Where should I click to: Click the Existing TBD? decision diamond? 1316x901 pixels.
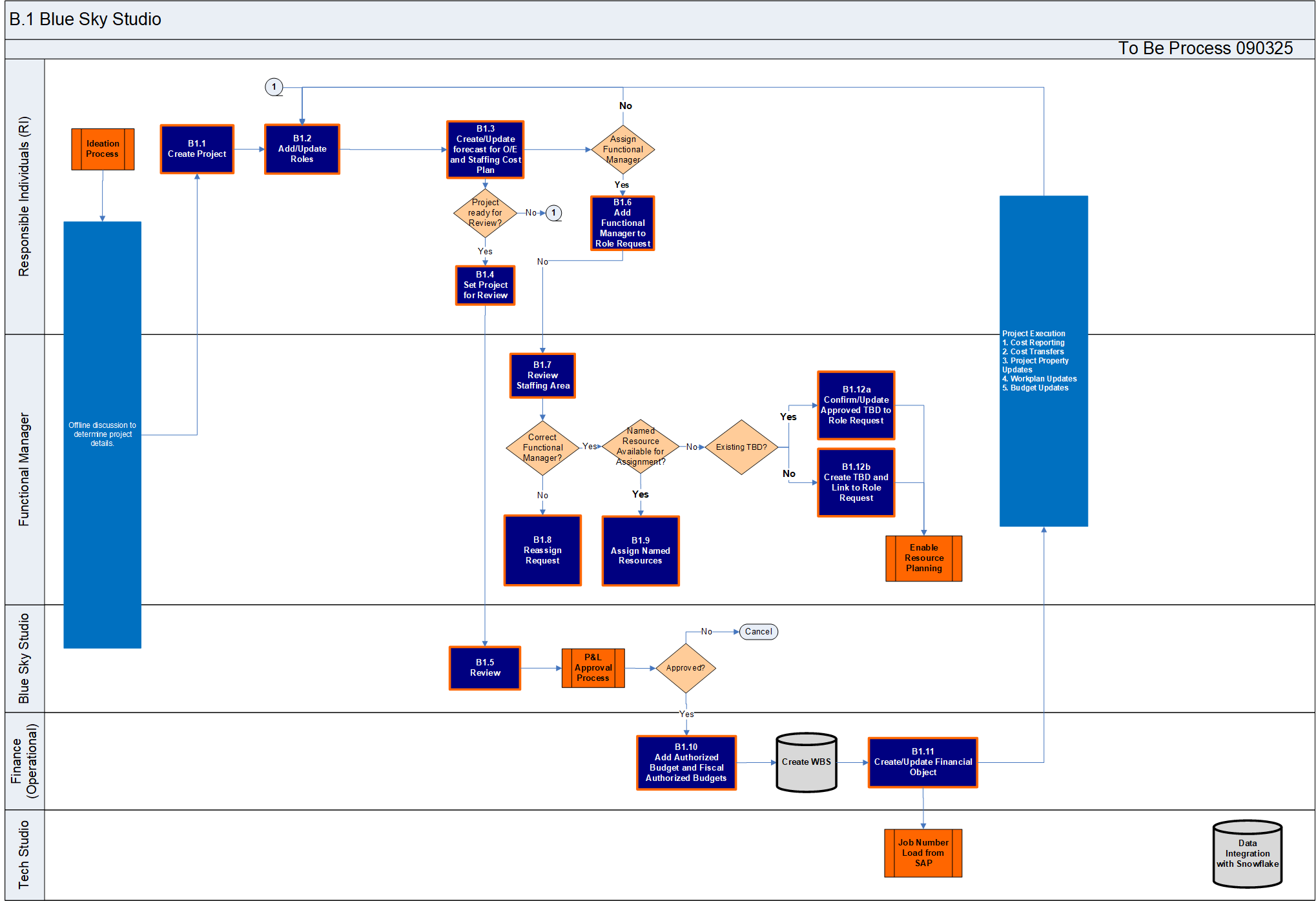click(741, 447)
